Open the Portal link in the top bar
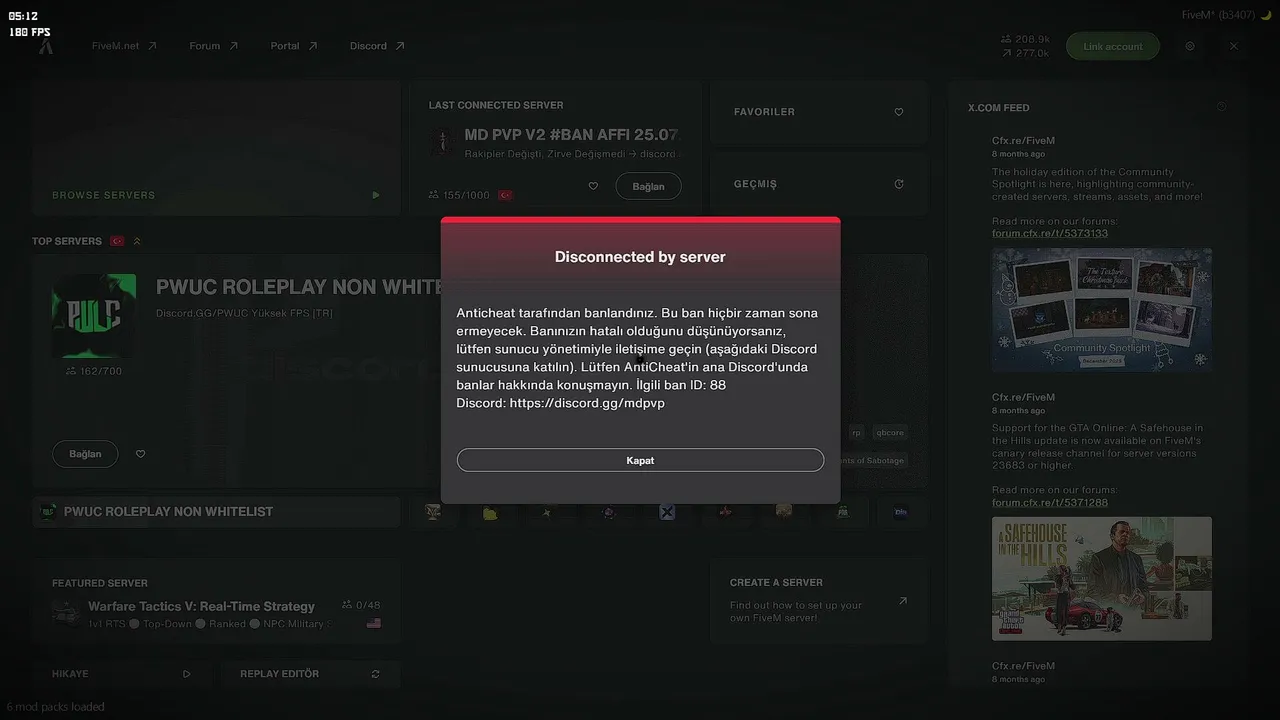Image resolution: width=1280 pixels, height=720 pixels. [293, 46]
